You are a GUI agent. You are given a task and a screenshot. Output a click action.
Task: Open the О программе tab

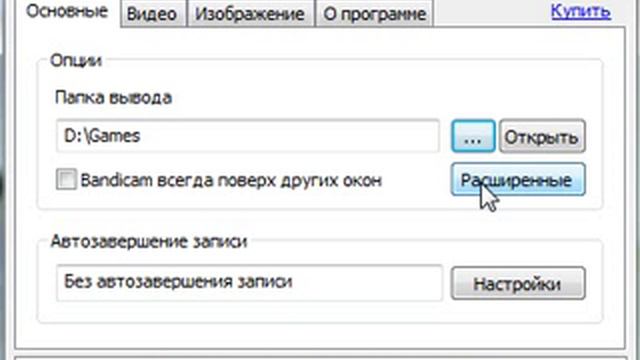point(374,14)
